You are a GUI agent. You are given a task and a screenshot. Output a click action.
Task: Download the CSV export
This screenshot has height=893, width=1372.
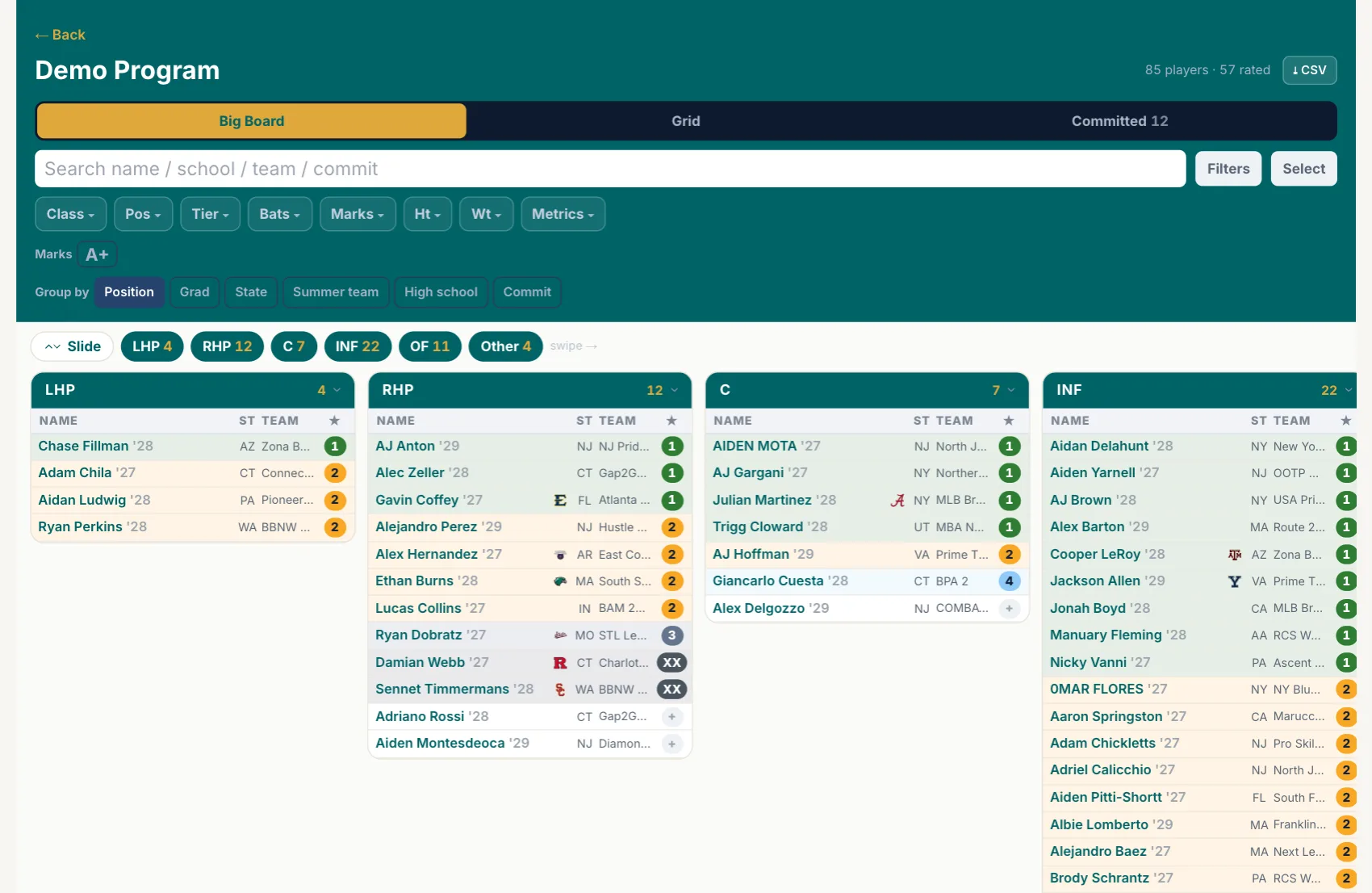click(1310, 70)
